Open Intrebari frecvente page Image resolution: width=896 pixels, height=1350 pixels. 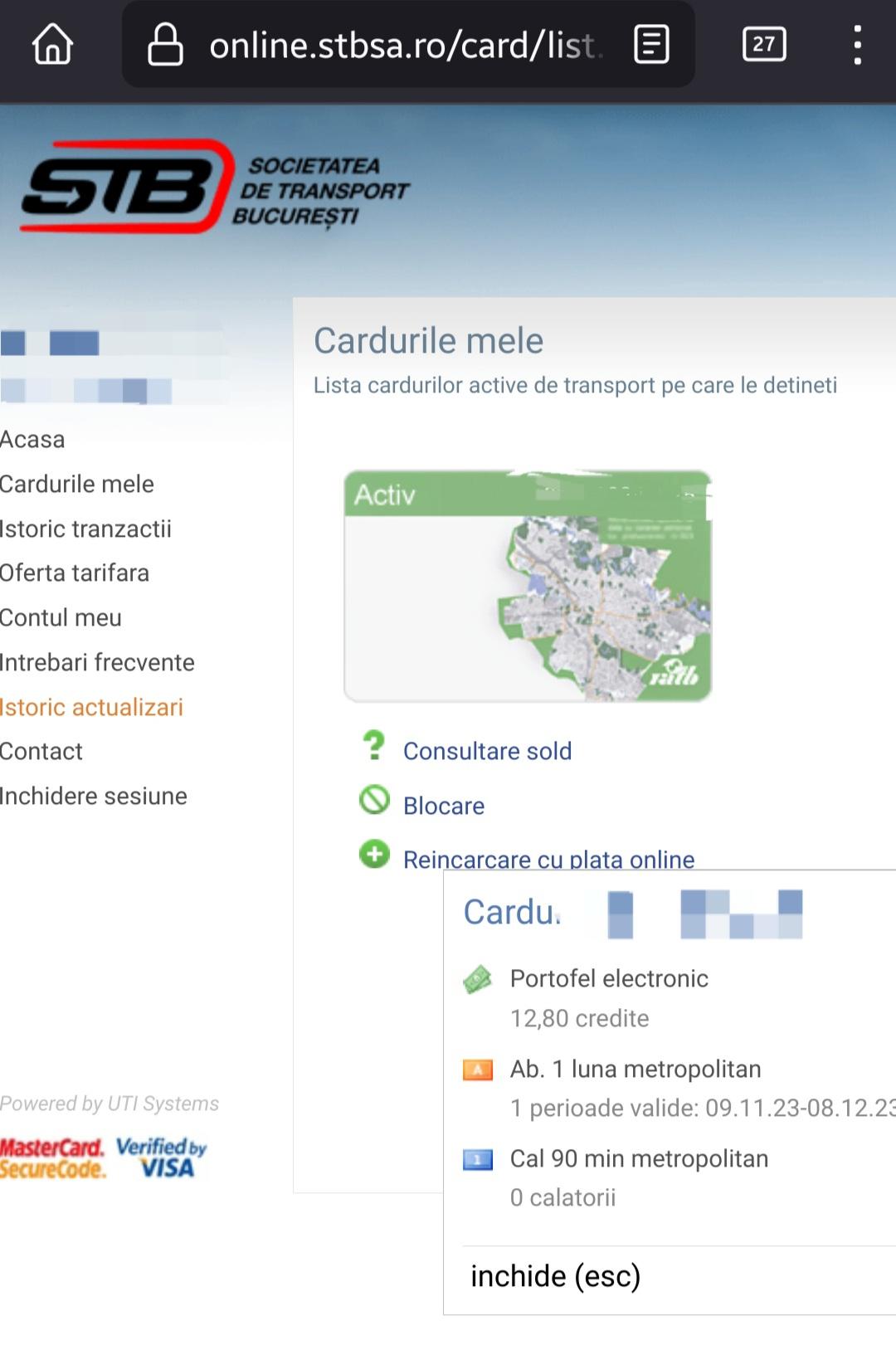tap(97, 663)
